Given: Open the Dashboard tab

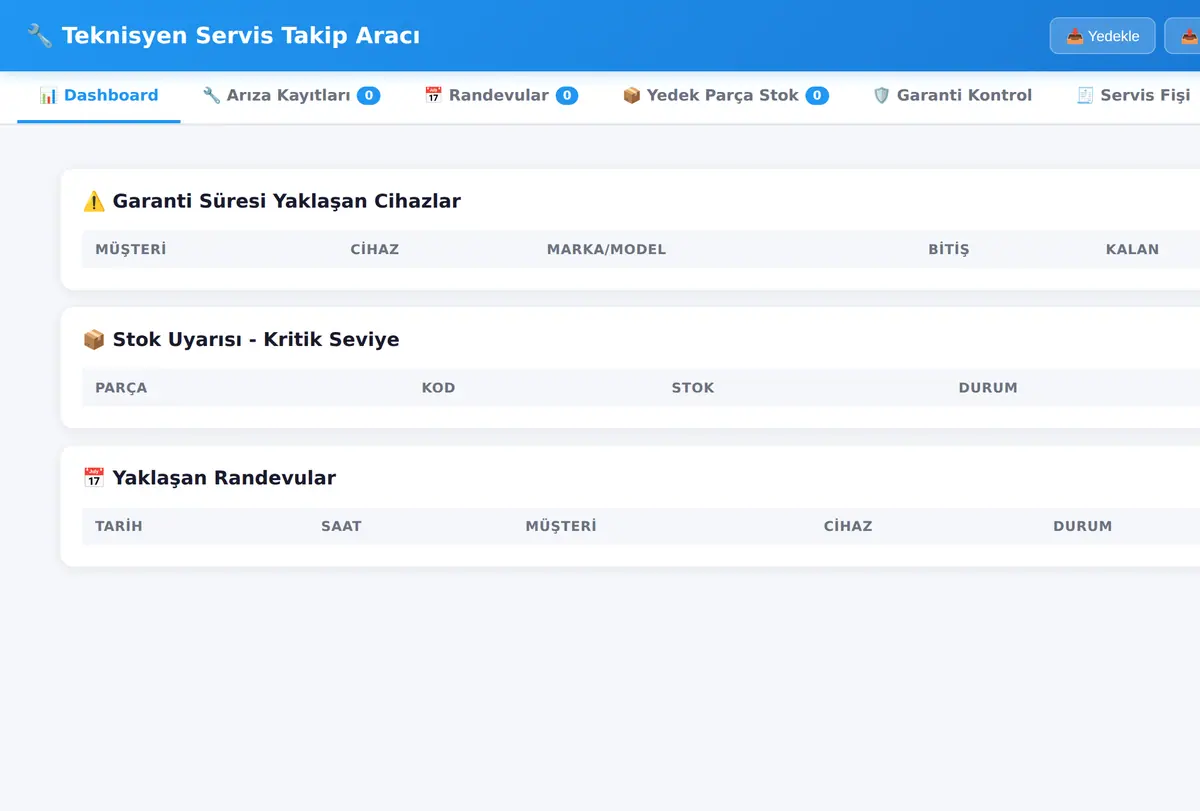Looking at the screenshot, I should click(99, 96).
